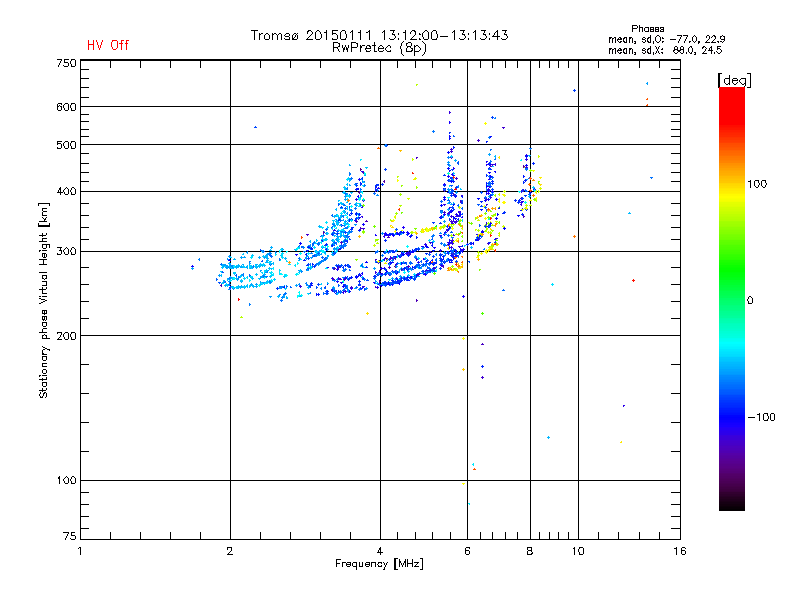
Task: Click the y-axis tick label '100' left of the plot
Action: point(66,480)
